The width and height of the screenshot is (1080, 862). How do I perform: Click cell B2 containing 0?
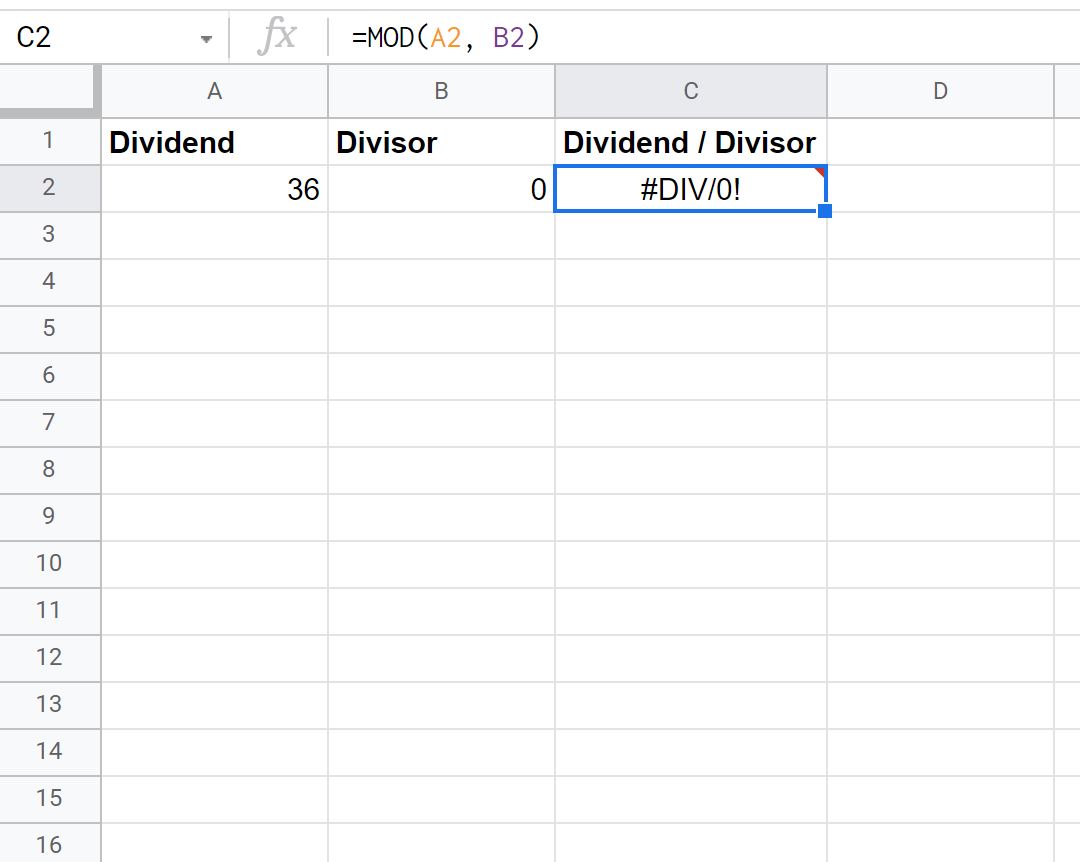[442, 188]
